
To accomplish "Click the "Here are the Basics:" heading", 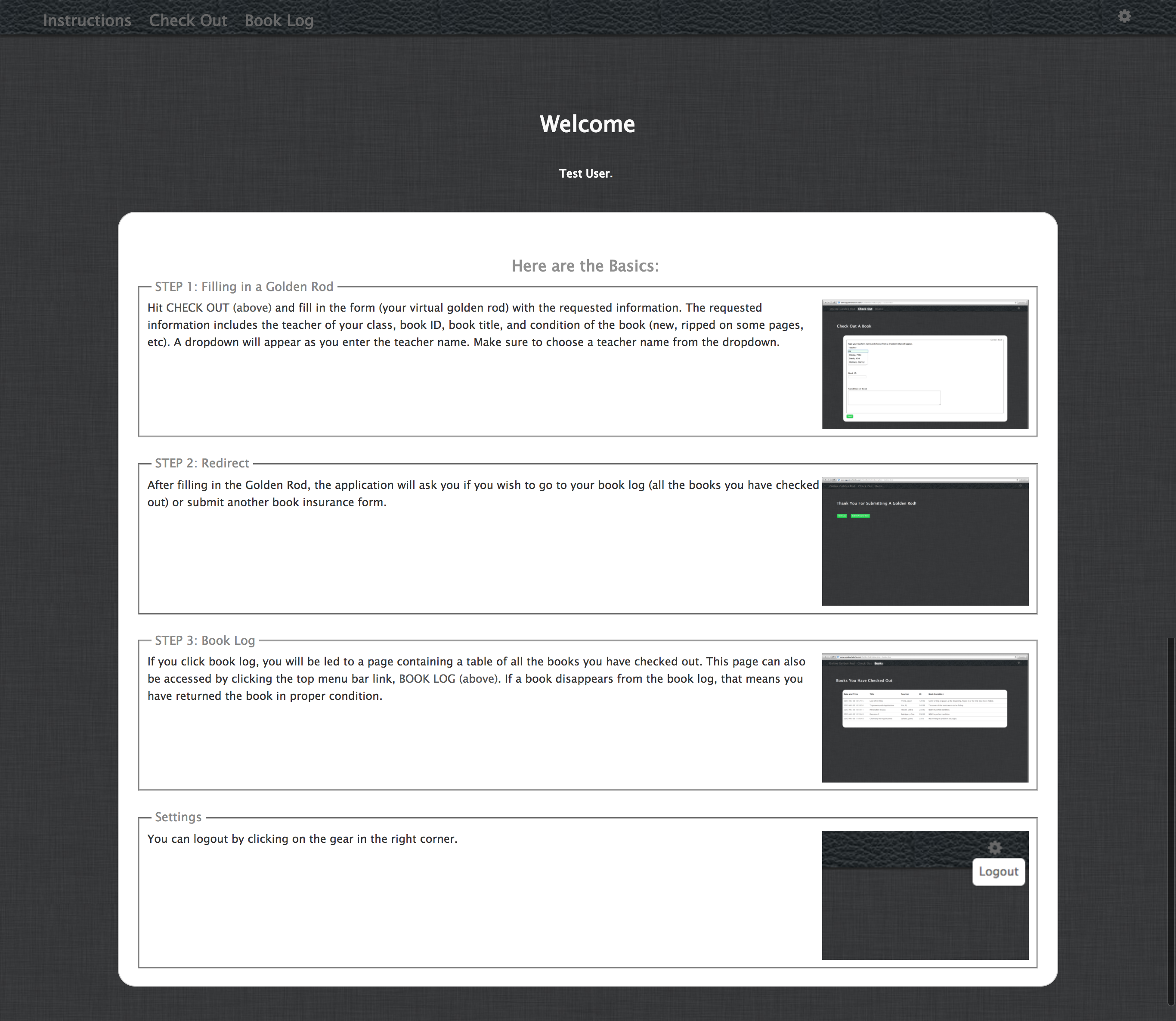I will (x=585, y=266).
